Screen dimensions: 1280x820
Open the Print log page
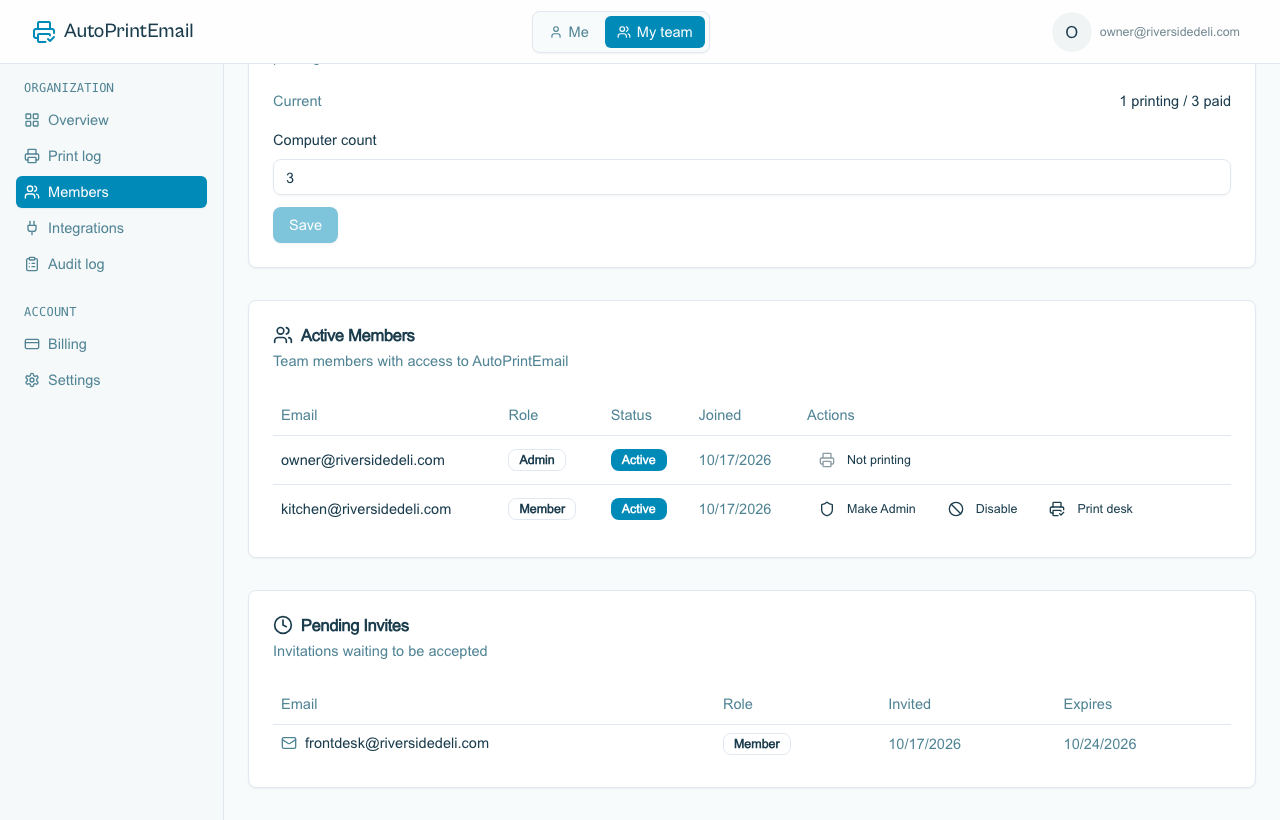(x=111, y=156)
